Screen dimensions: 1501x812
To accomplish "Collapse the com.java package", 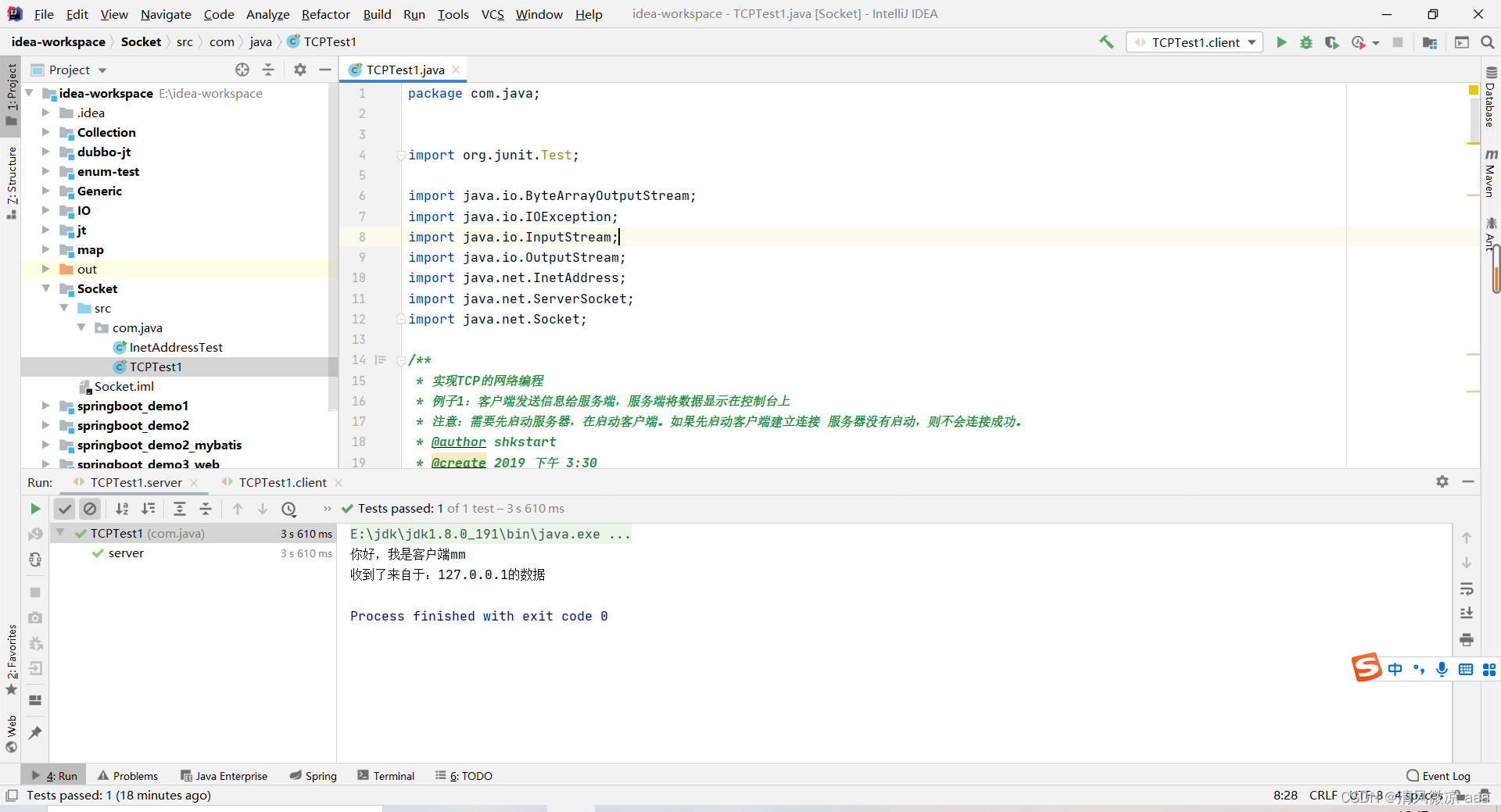I will point(81,327).
